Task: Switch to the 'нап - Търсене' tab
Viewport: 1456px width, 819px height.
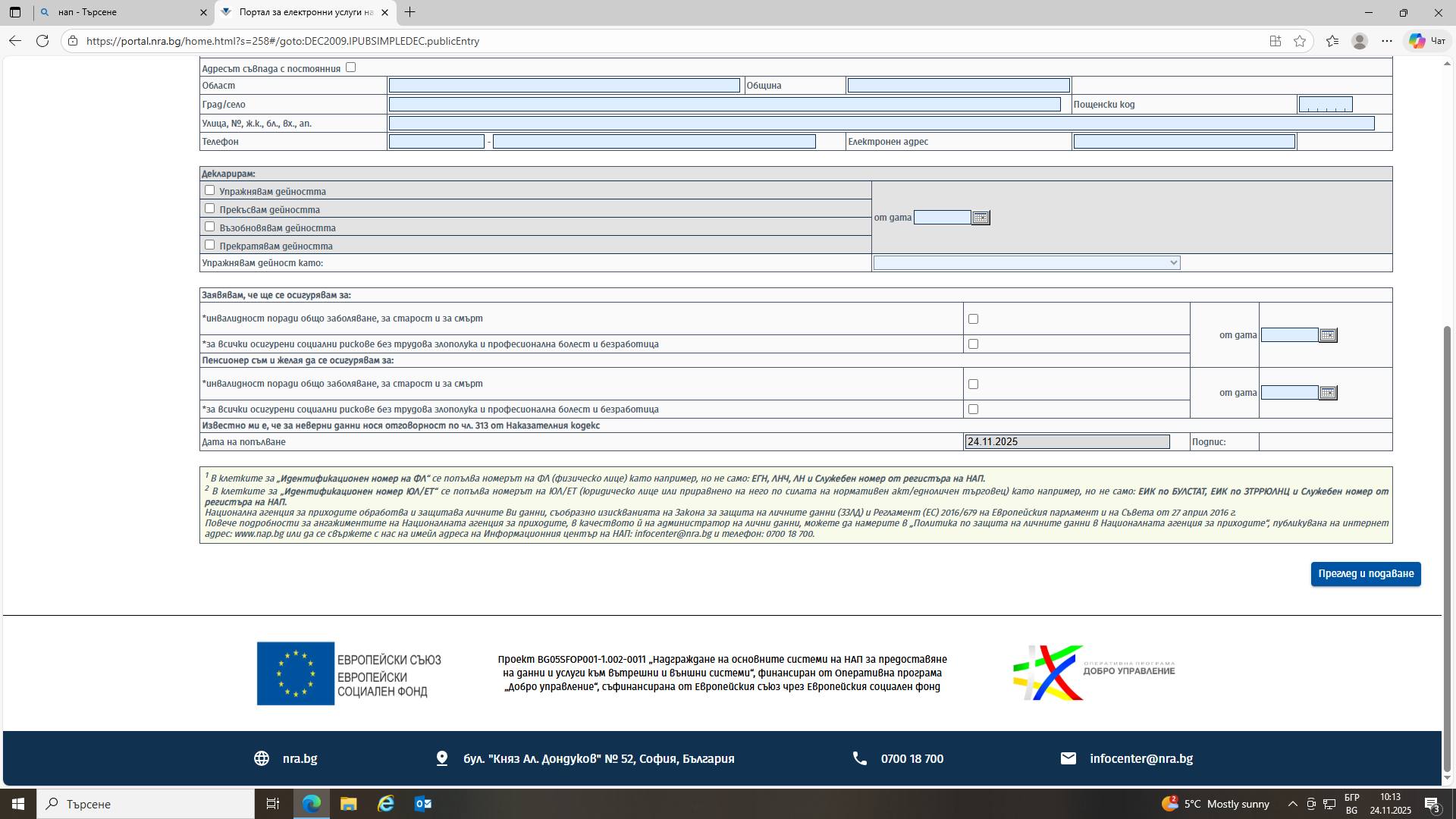Action: click(x=124, y=13)
